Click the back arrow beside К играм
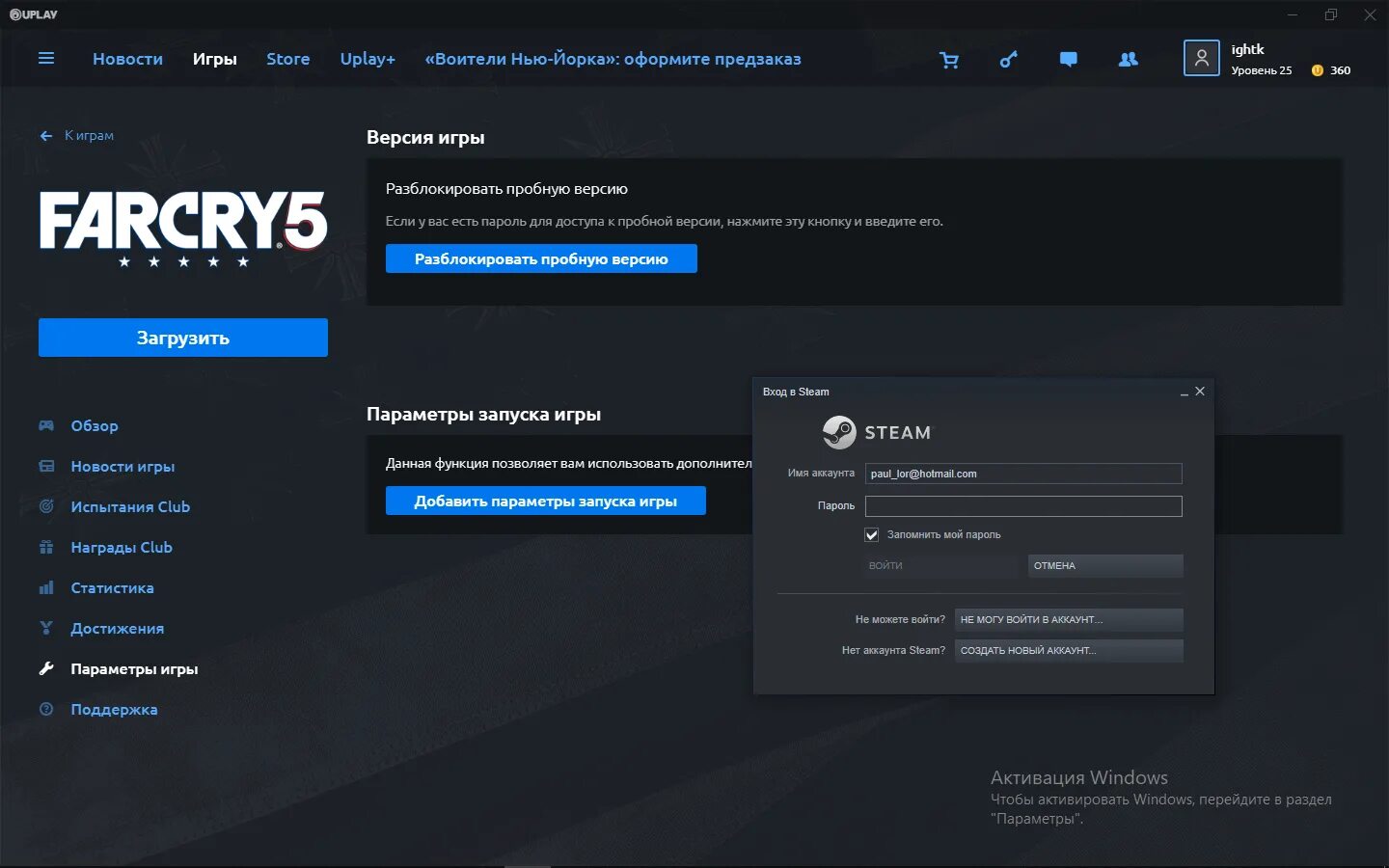This screenshot has height=868, width=1389. (x=46, y=136)
